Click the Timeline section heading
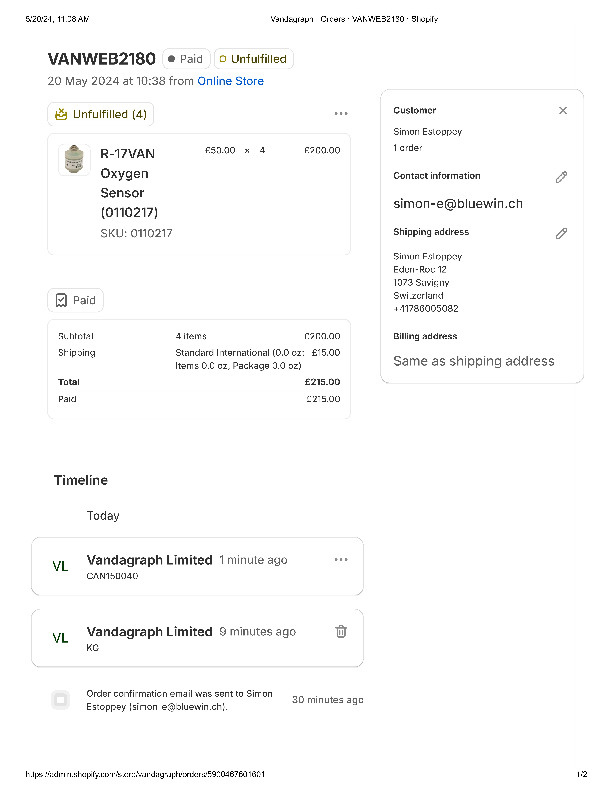This screenshot has width=612, height=792. pyautogui.click(x=80, y=480)
